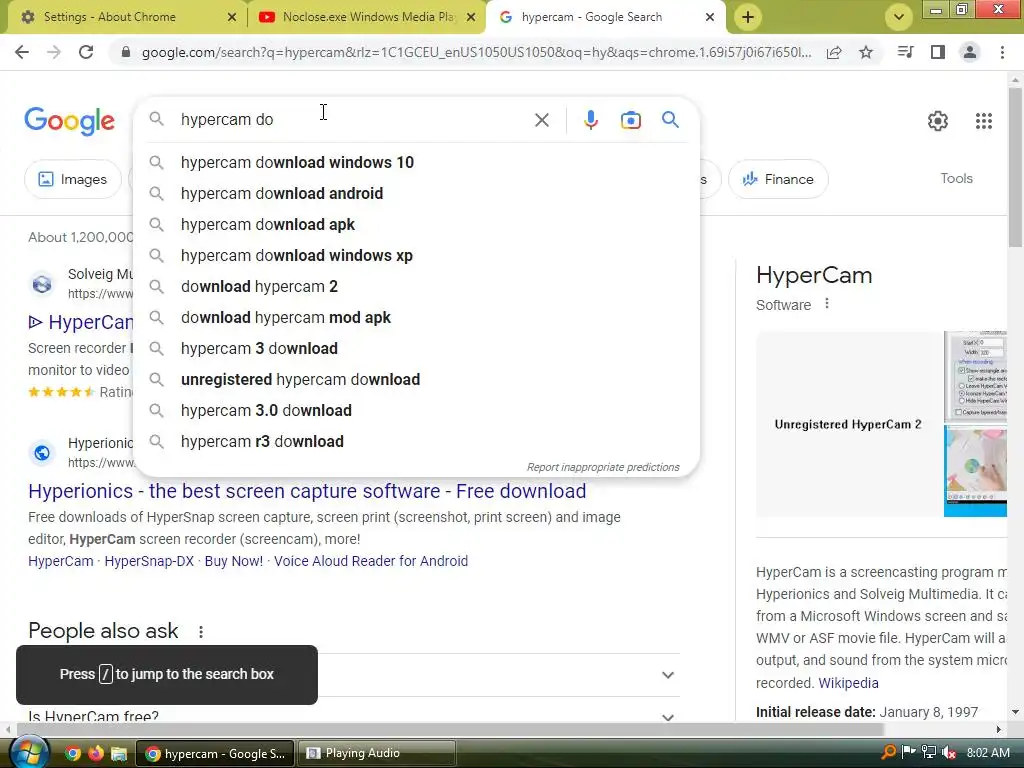Click the site lock icon in address bar
The width and height of the screenshot is (1024, 768).
pyautogui.click(x=126, y=52)
